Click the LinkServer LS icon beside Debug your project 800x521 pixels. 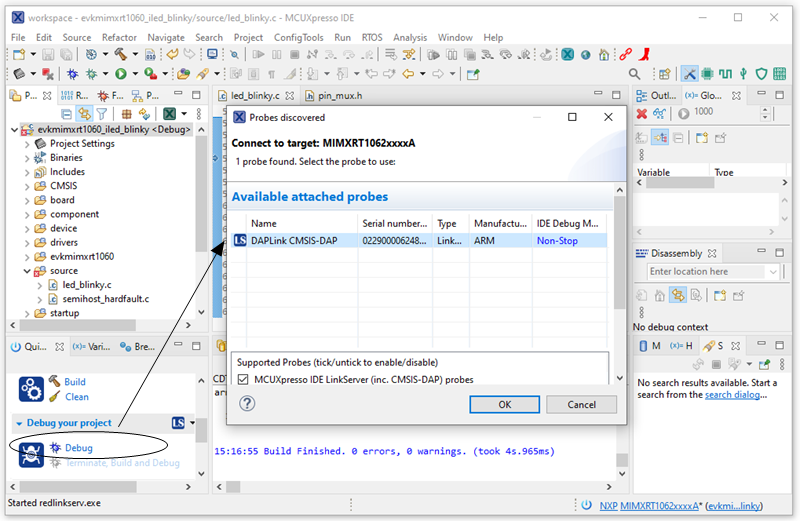pos(178,423)
